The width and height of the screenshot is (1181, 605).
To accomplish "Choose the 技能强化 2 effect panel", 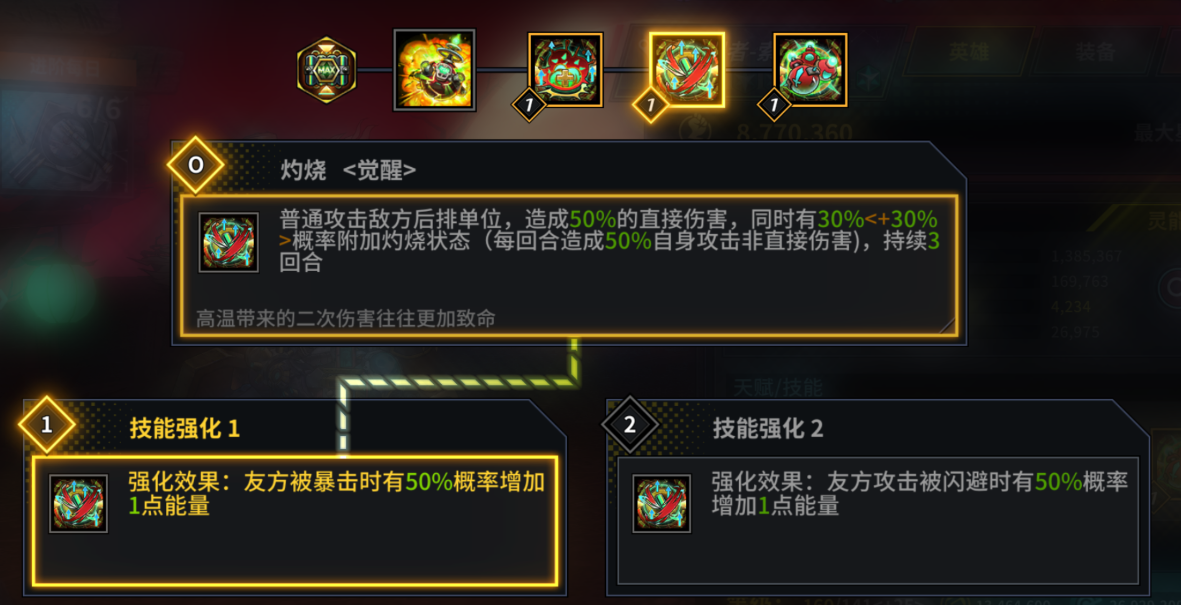I will [x=878, y=521].
